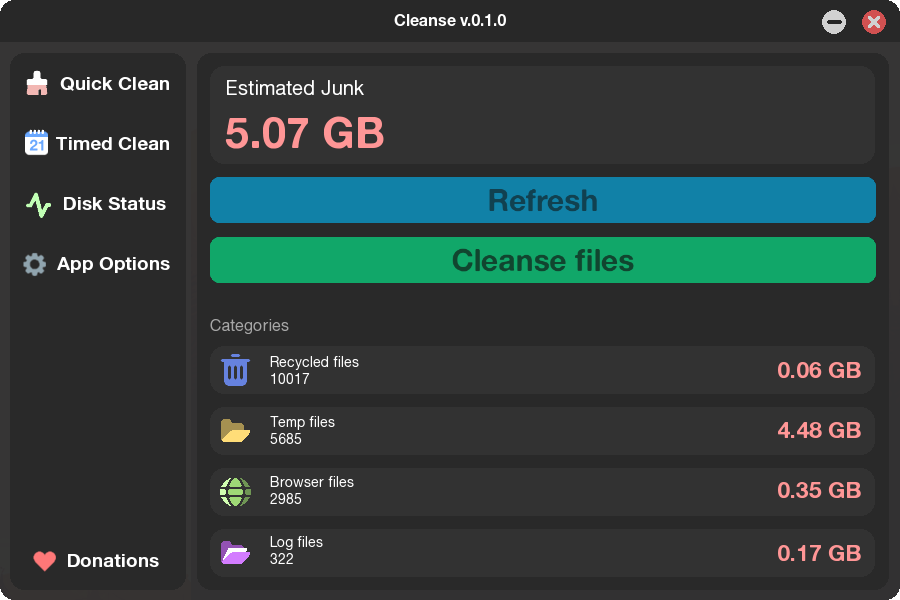Open Timed Clean via the calendar icon
Image resolution: width=900 pixels, height=600 pixels.
point(35,143)
